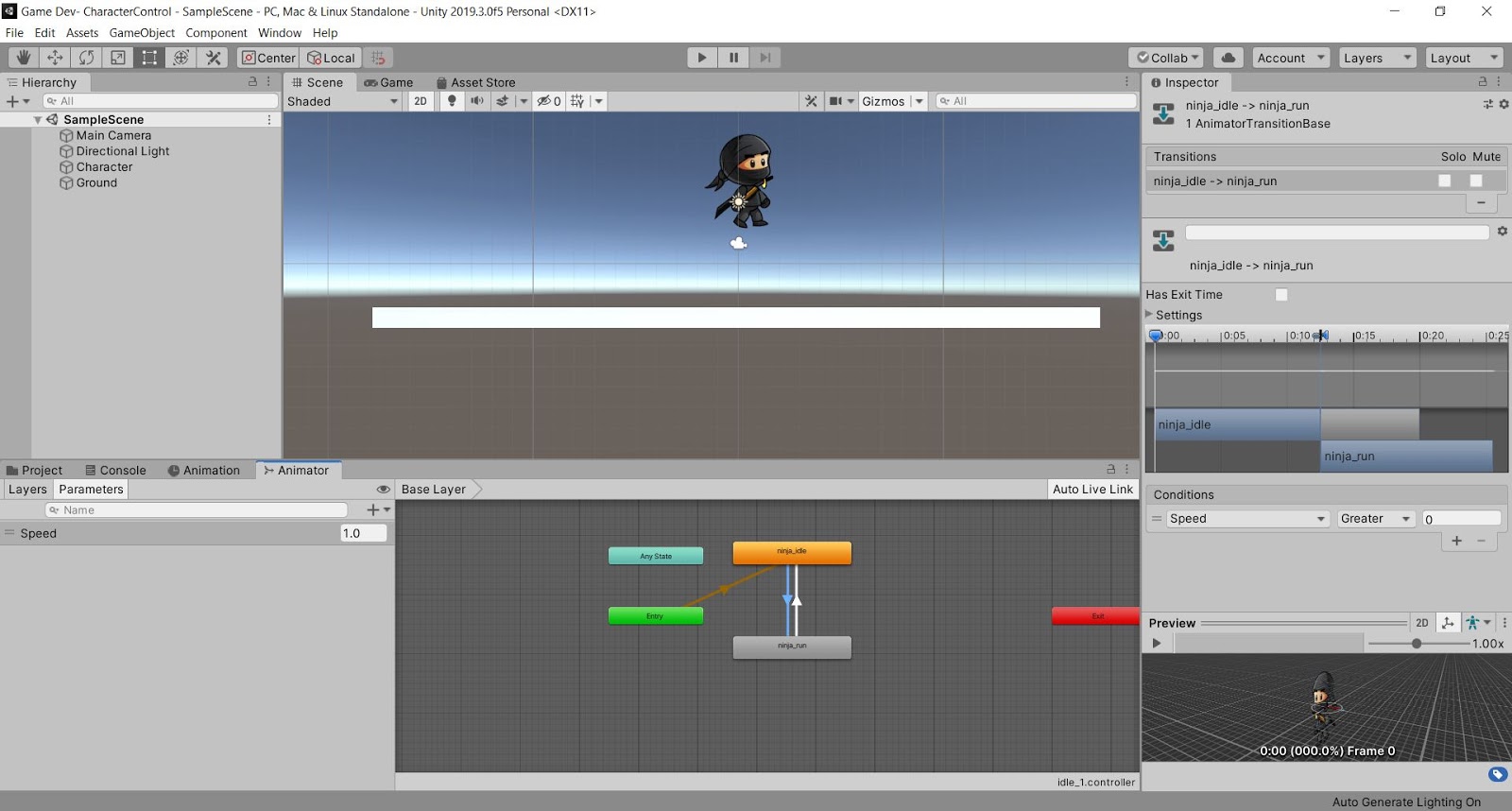Pause the game with Pause button
The width and height of the screenshot is (1512, 811).
[x=733, y=58]
